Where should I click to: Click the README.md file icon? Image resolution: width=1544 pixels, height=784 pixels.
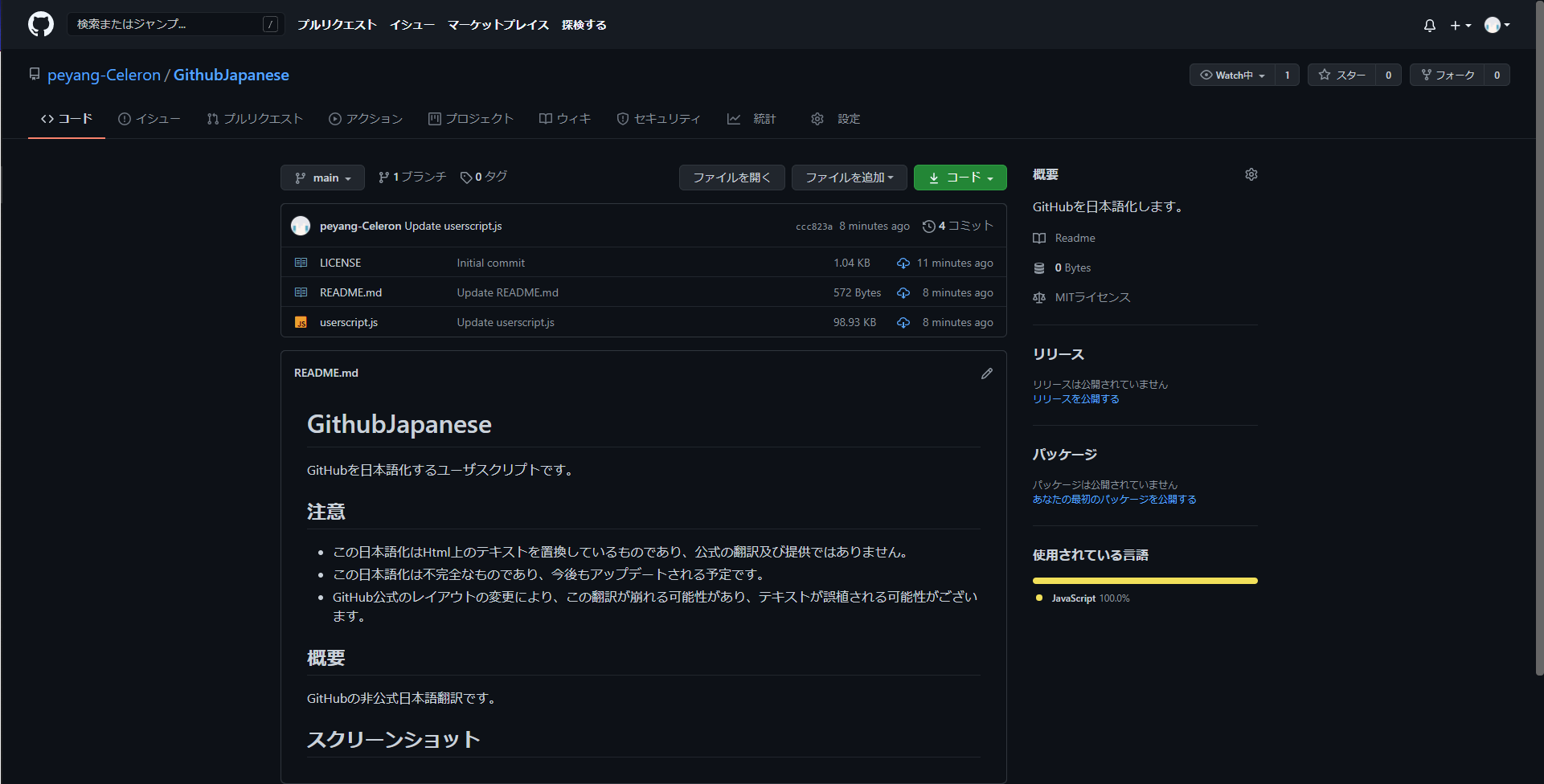pos(301,292)
